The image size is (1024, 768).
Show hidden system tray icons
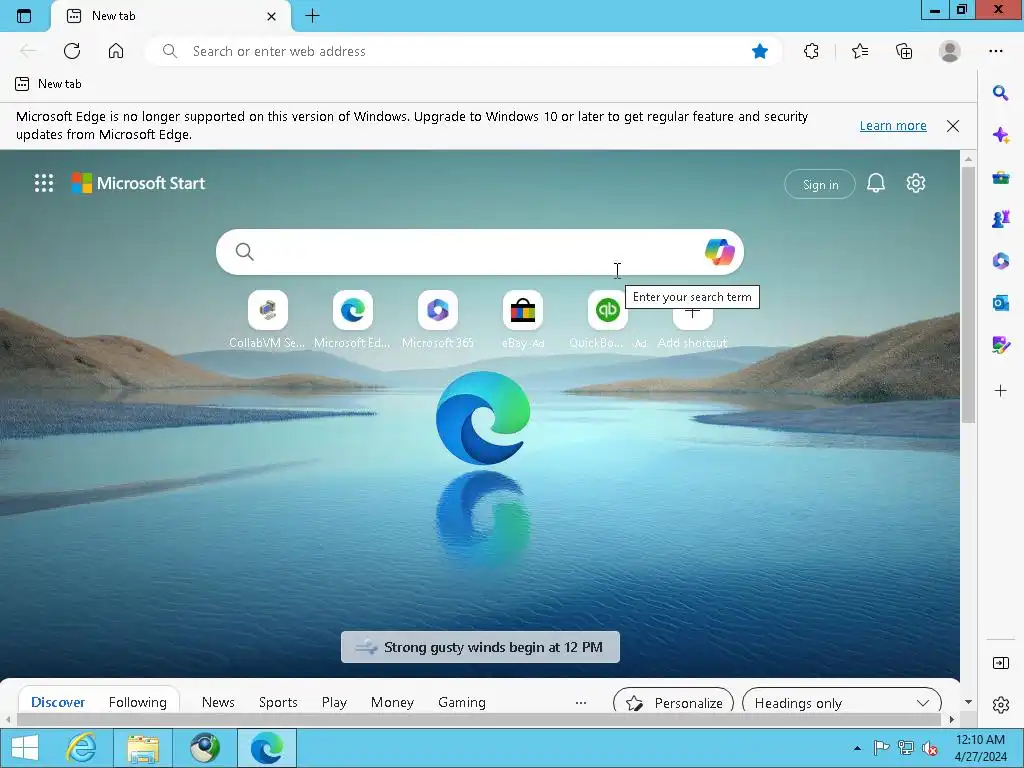[857, 748]
